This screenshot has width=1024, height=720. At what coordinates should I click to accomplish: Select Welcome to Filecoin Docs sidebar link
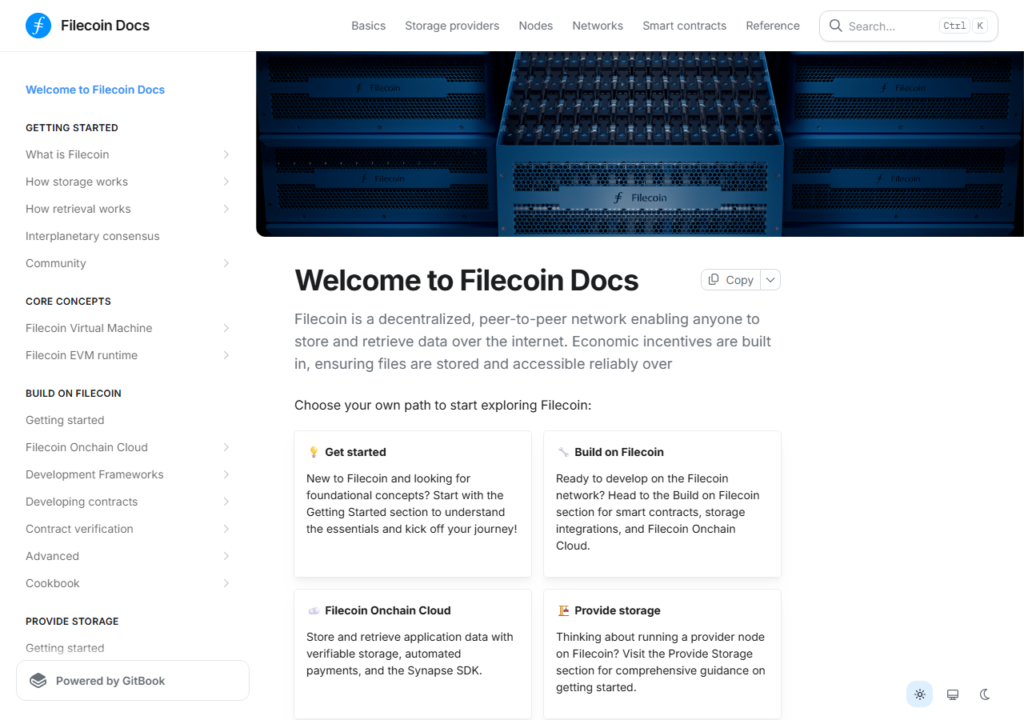(x=95, y=90)
